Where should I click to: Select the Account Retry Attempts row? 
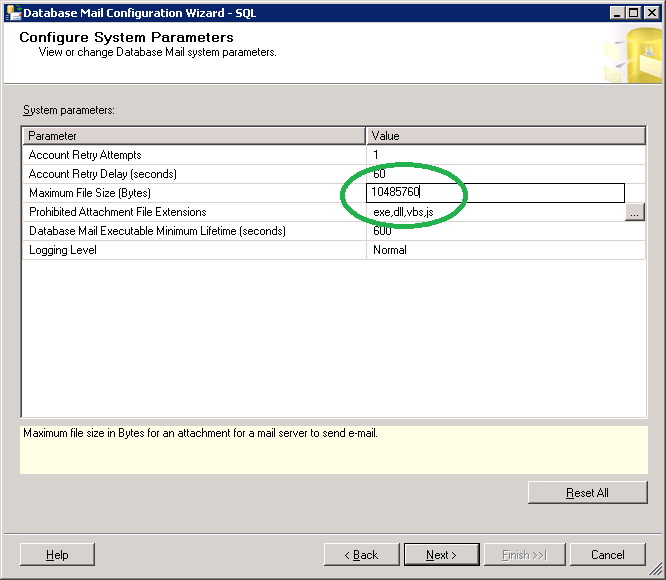[x=194, y=155]
